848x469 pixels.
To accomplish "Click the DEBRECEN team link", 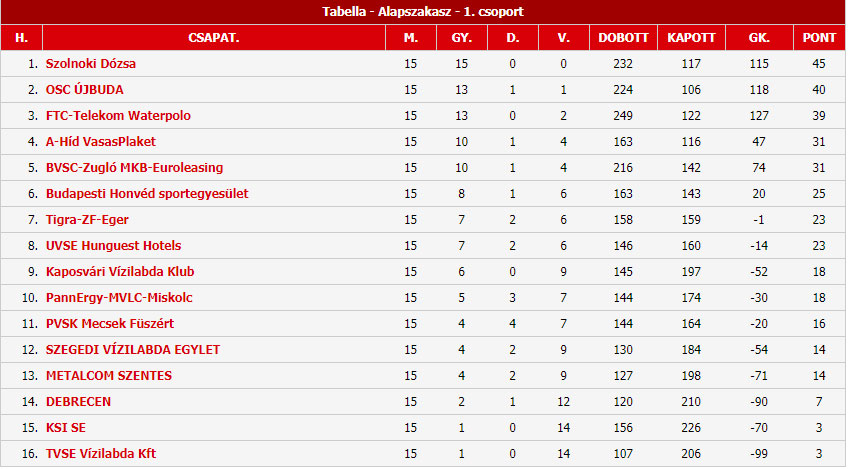I will pyautogui.click(x=78, y=401).
